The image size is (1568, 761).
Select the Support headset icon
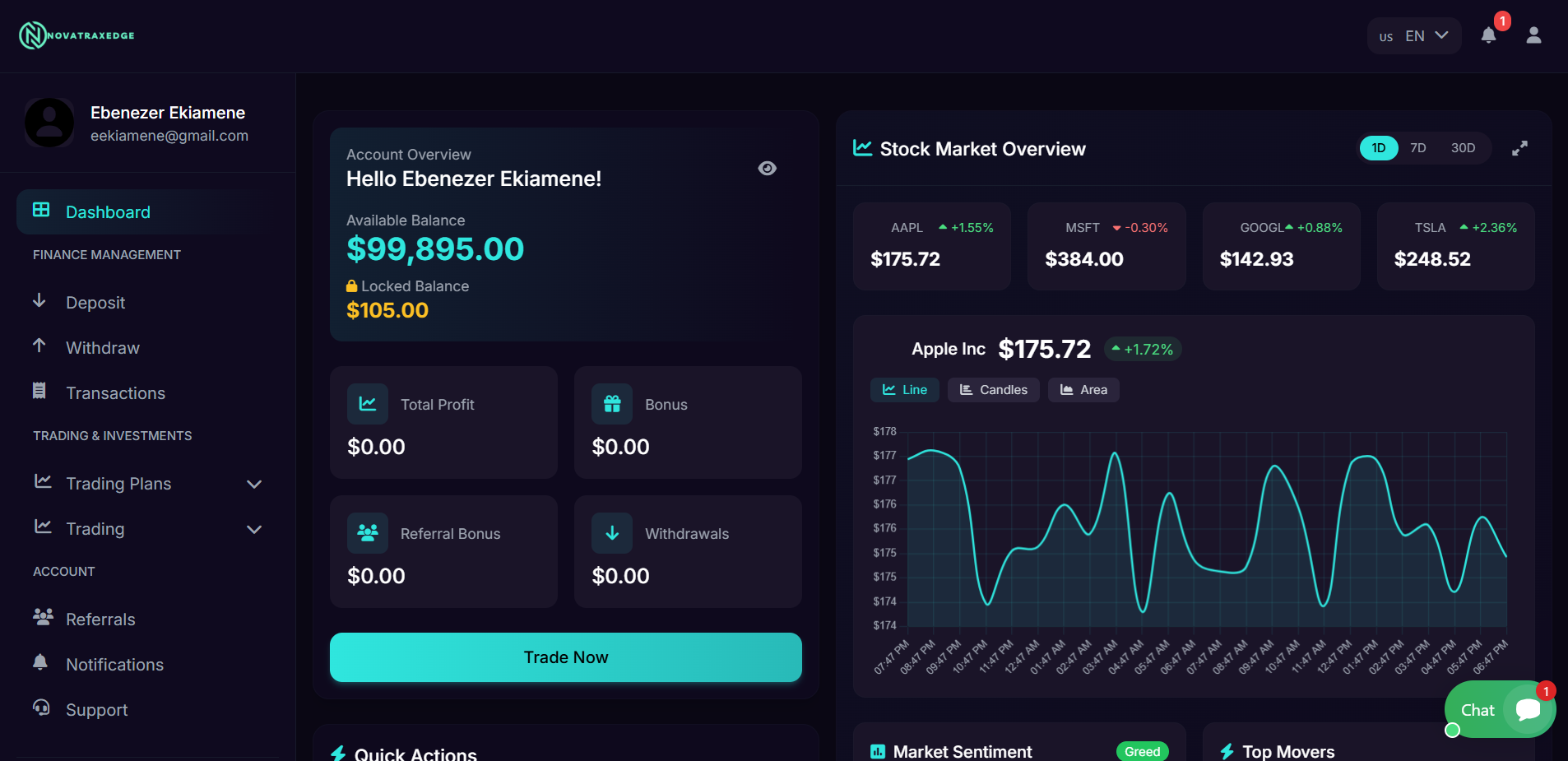[x=40, y=709]
